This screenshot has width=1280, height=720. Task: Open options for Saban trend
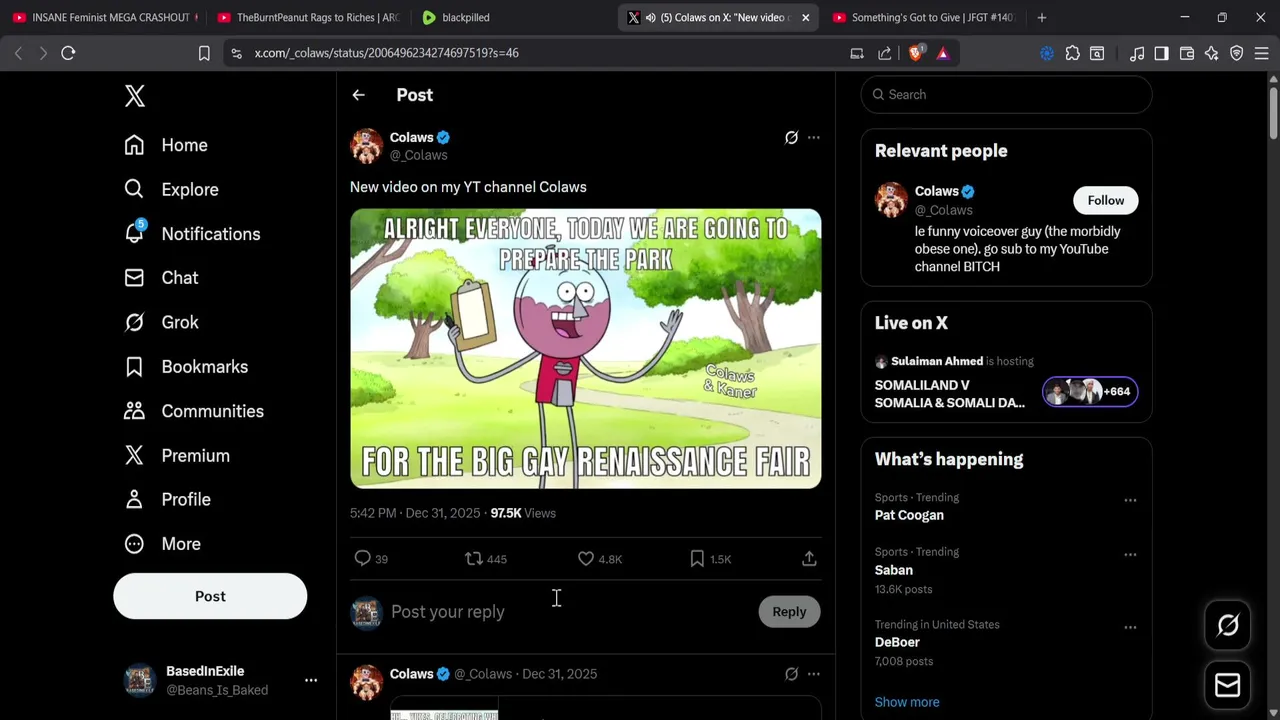click(1130, 555)
